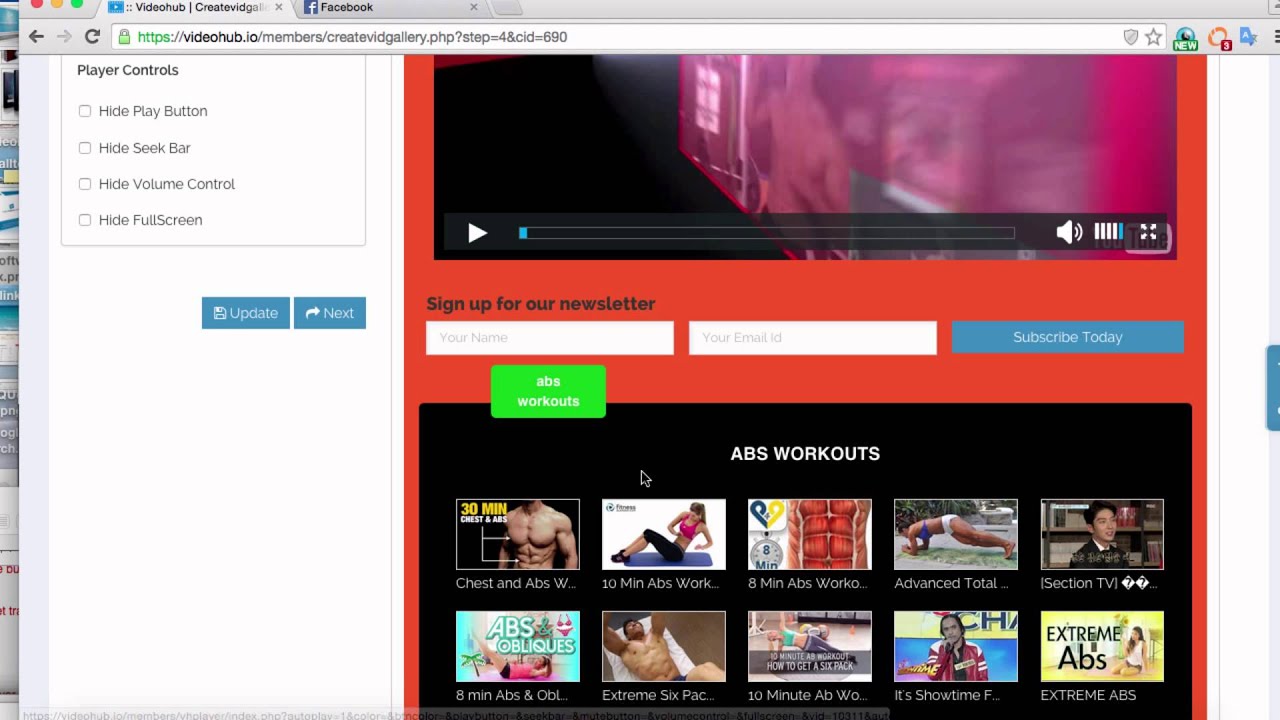Play the 8 min Abs & Obl... thumbnail
Viewport: 1280px width, 720px height.
click(517, 646)
